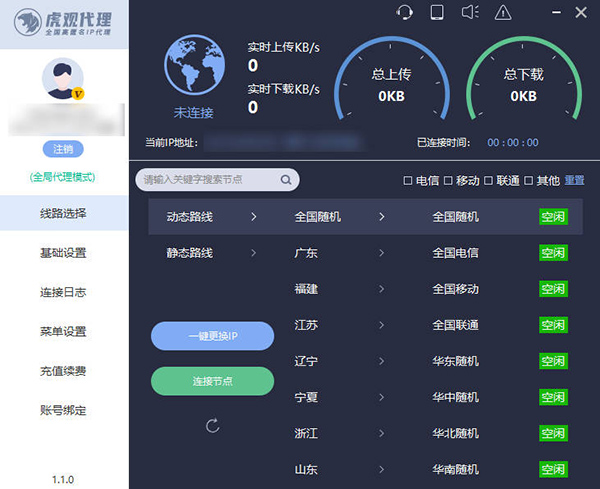Click the speaker announcement icon

(470, 12)
